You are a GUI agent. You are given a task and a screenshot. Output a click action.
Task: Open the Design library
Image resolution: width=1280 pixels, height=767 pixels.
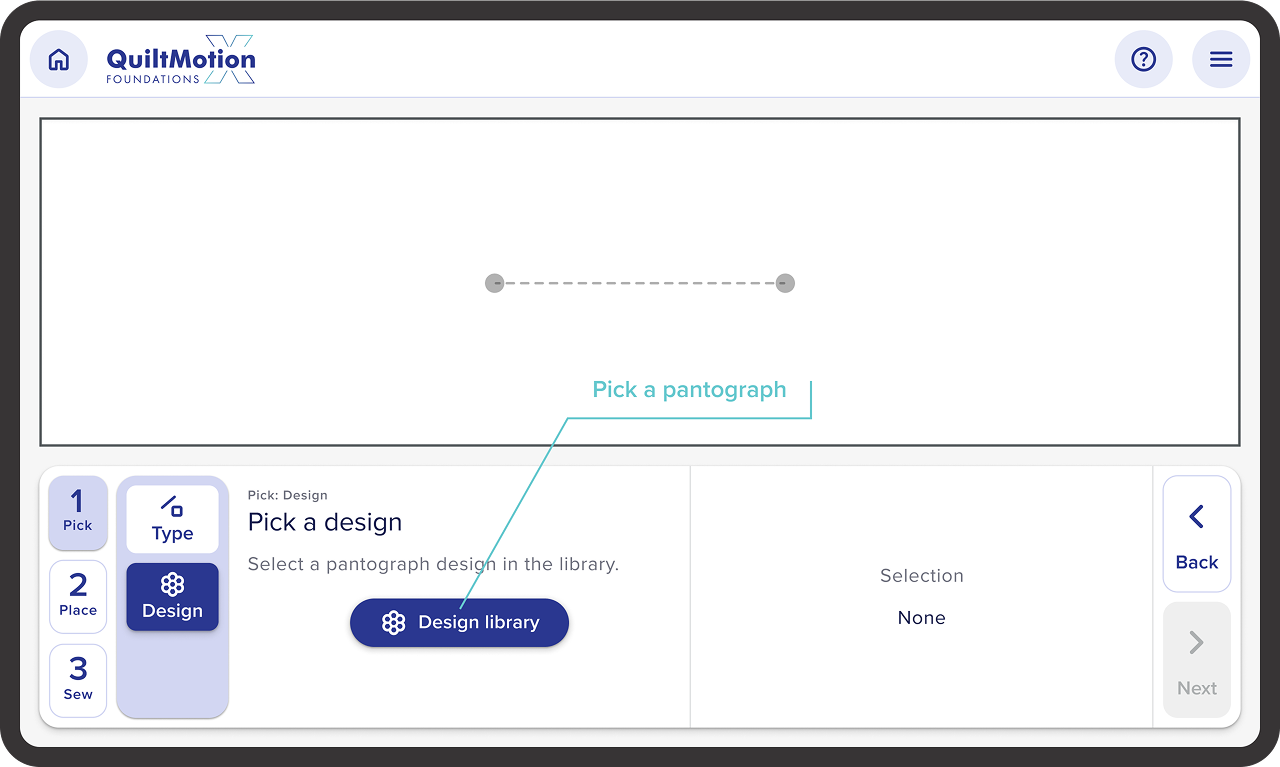[x=459, y=623]
